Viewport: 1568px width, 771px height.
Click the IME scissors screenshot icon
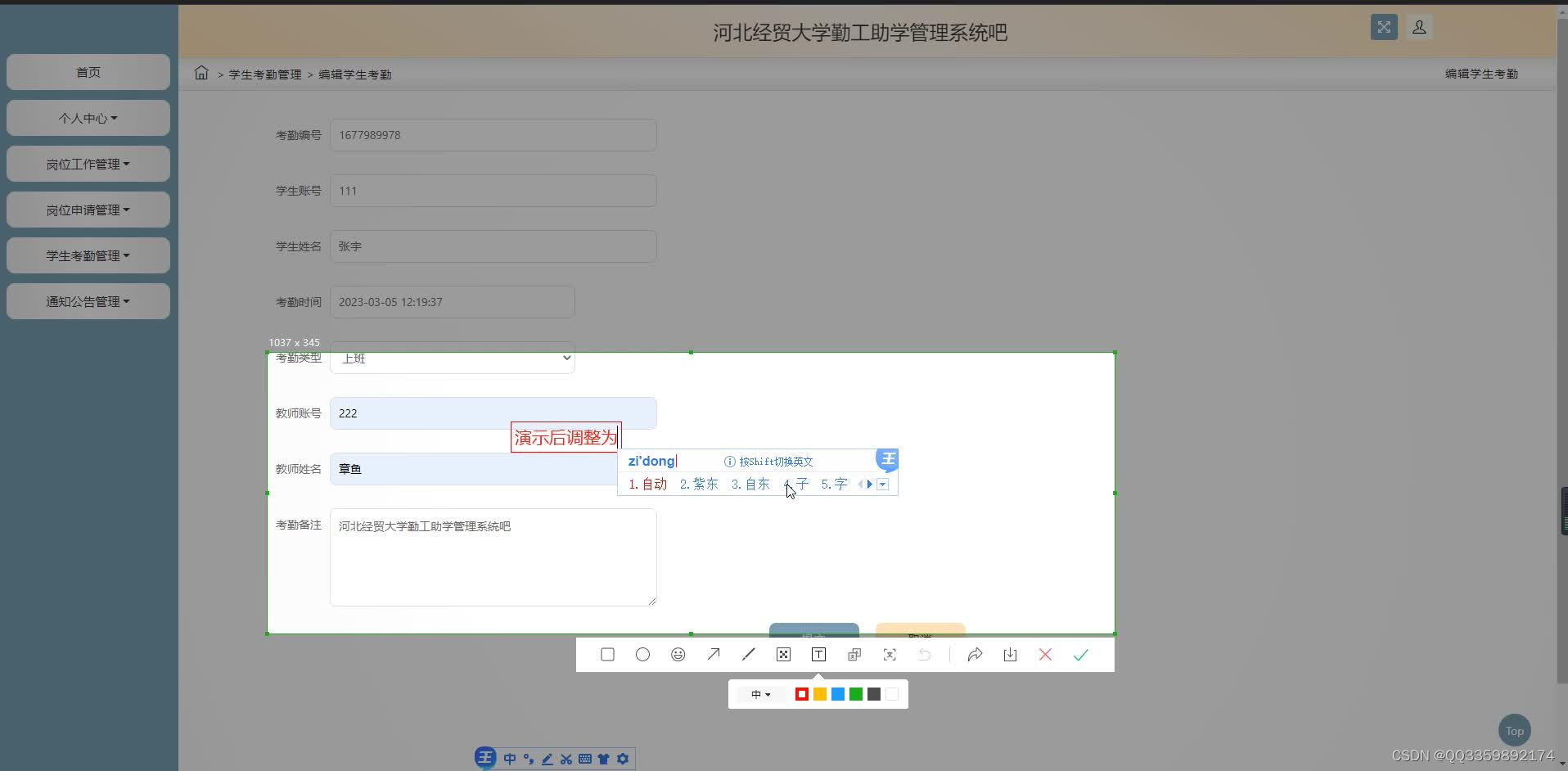566,759
